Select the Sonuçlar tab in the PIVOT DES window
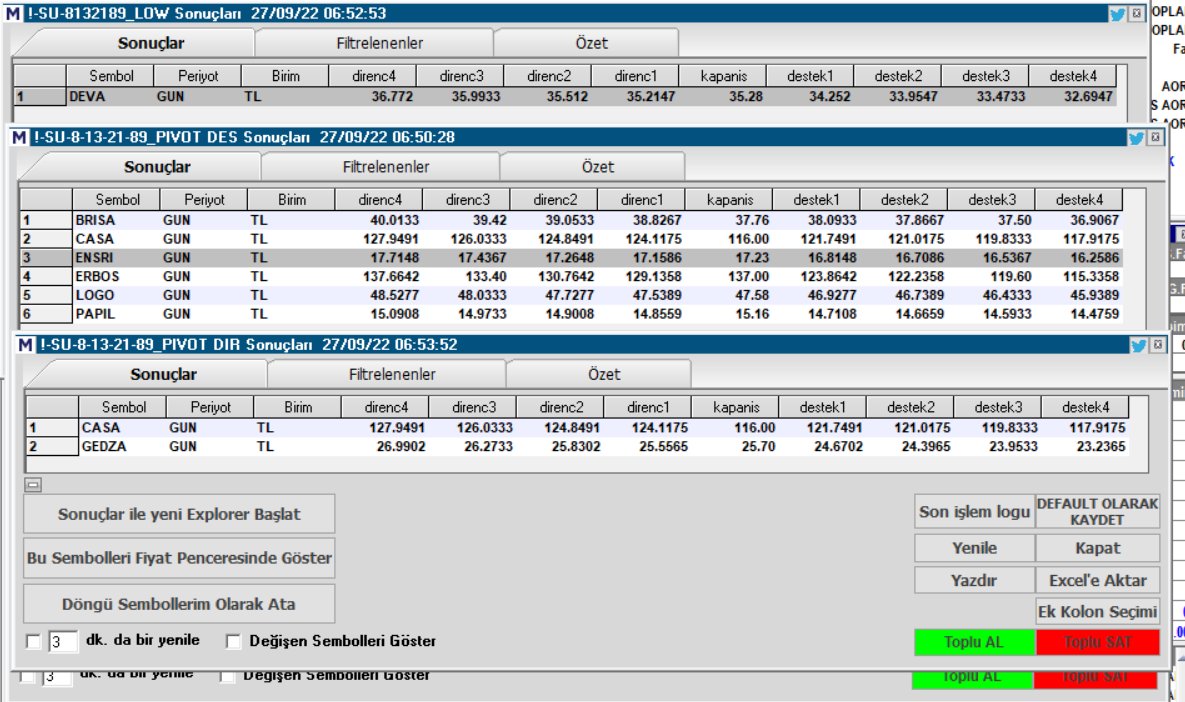This screenshot has height=702, width=1185. [156, 167]
